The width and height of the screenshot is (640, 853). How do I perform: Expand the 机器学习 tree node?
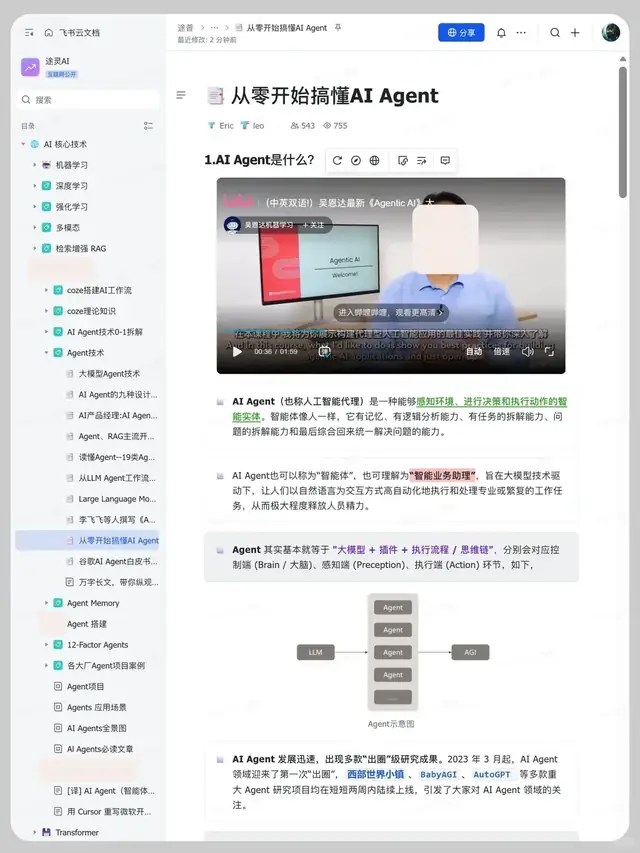coord(34,165)
